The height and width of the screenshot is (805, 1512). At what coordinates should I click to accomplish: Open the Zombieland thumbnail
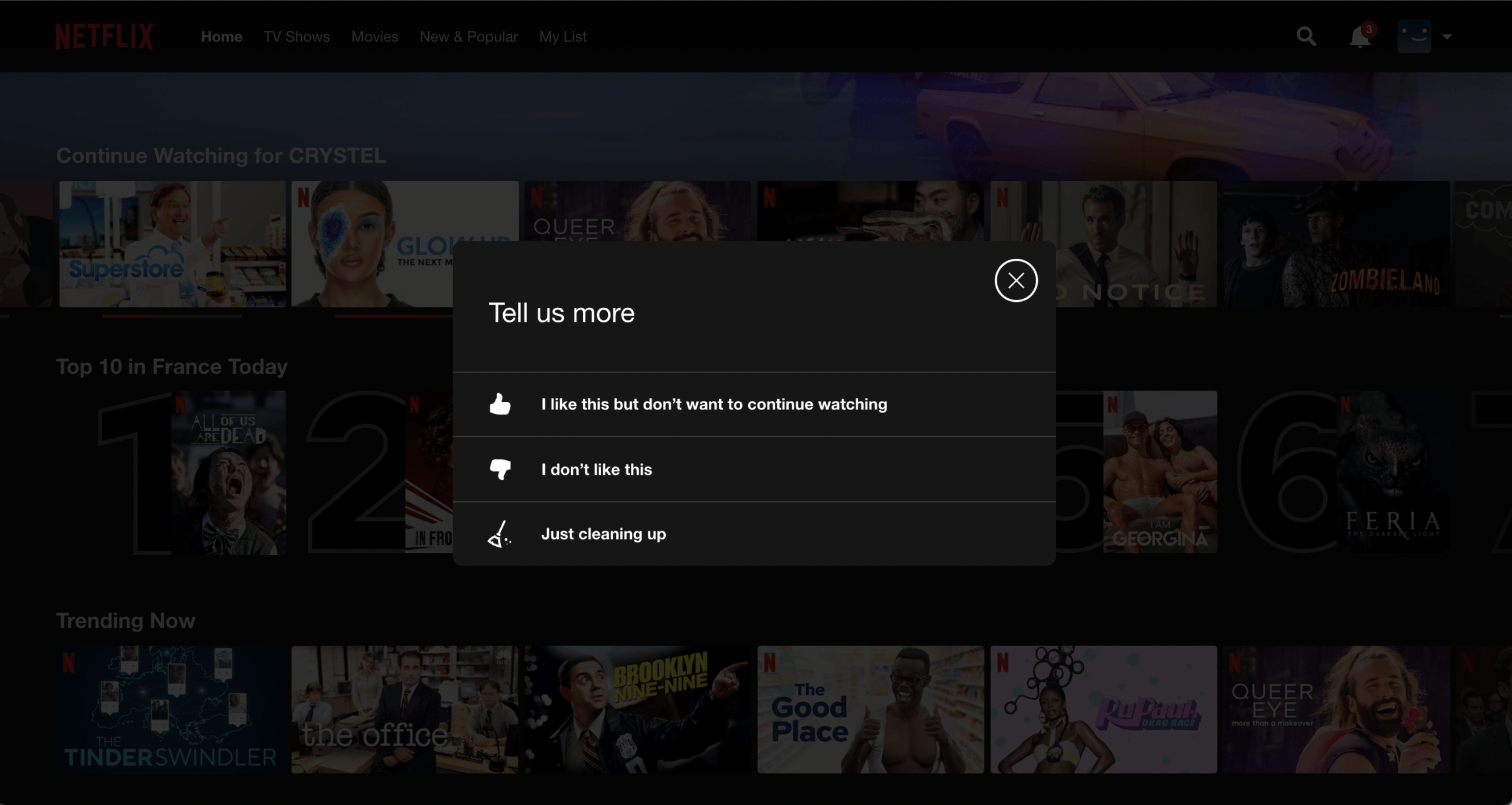pos(1335,244)
